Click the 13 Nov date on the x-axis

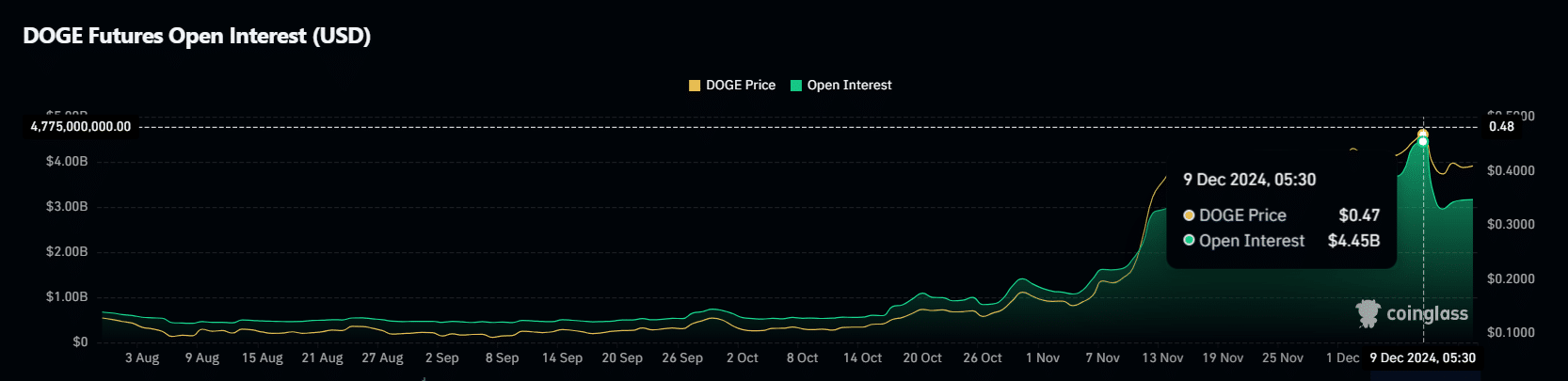[x=1162, y=358]
